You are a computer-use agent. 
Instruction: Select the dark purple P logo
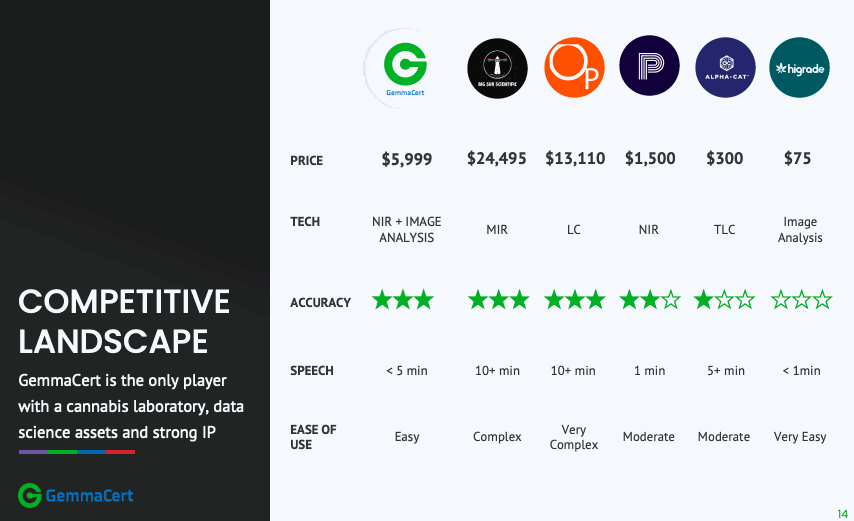click(x=649, y=65)
